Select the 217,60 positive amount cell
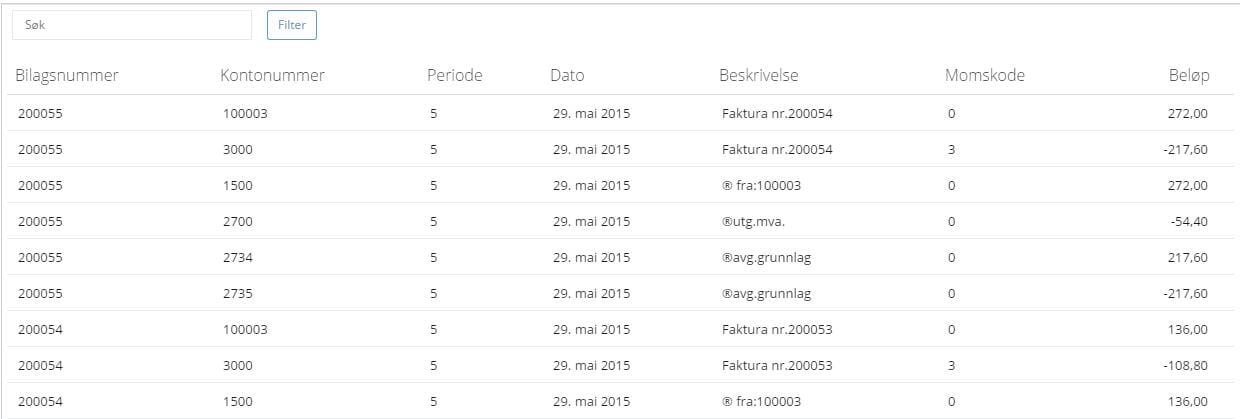The width and height of the screenshot is (1240, 419). pyautogui.click(x=1187, y=258)
